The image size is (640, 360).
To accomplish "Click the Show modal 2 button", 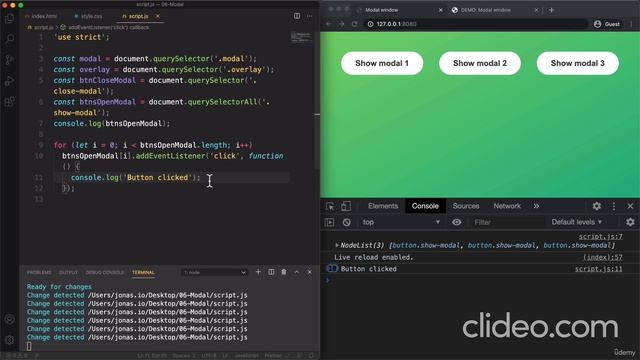I will [x=480, y=63].
